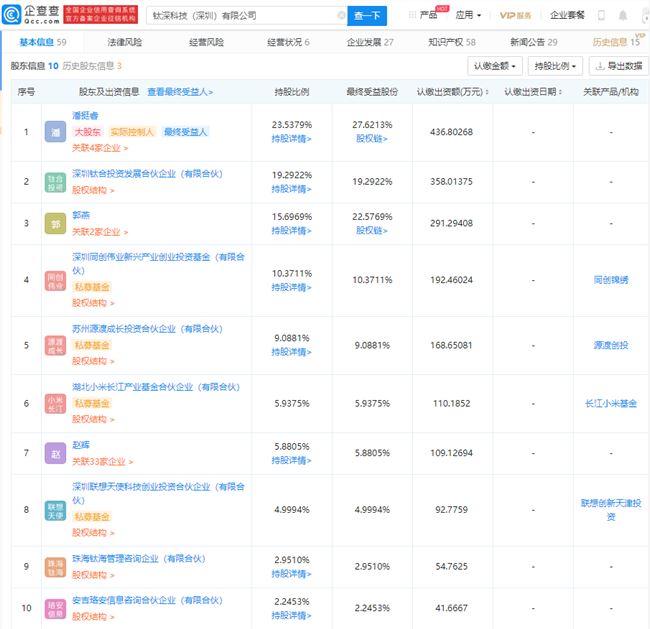Switch to the 经营状况 tab
The width and height of the screenshot is (650, 629).
[288, 42]
